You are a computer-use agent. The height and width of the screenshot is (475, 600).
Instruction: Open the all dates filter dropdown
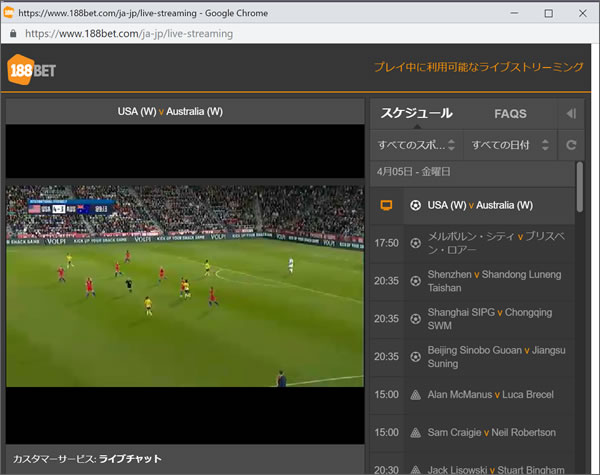coord(510,145)
